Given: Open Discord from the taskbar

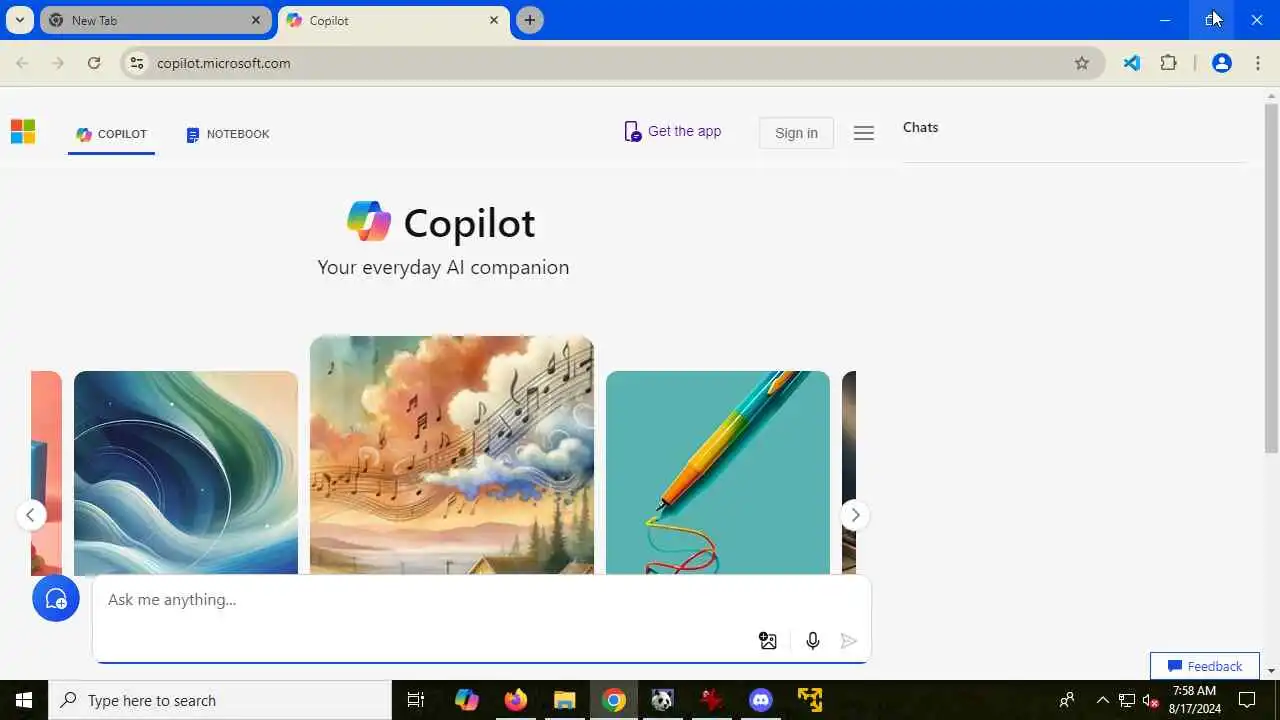Looking at the screenshot, I should 761,700.
